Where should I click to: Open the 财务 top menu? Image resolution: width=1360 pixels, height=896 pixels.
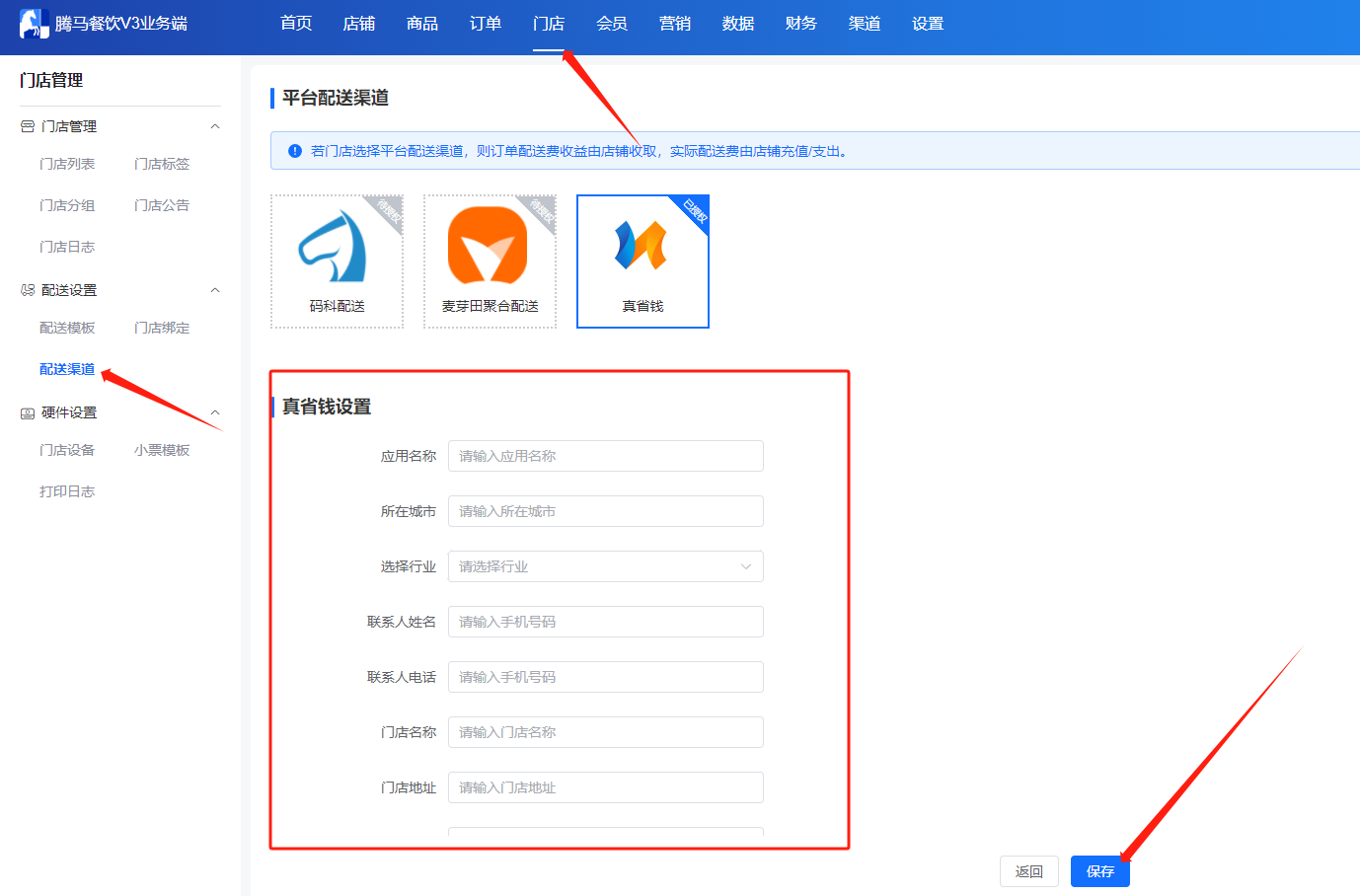tap(801, 24)
